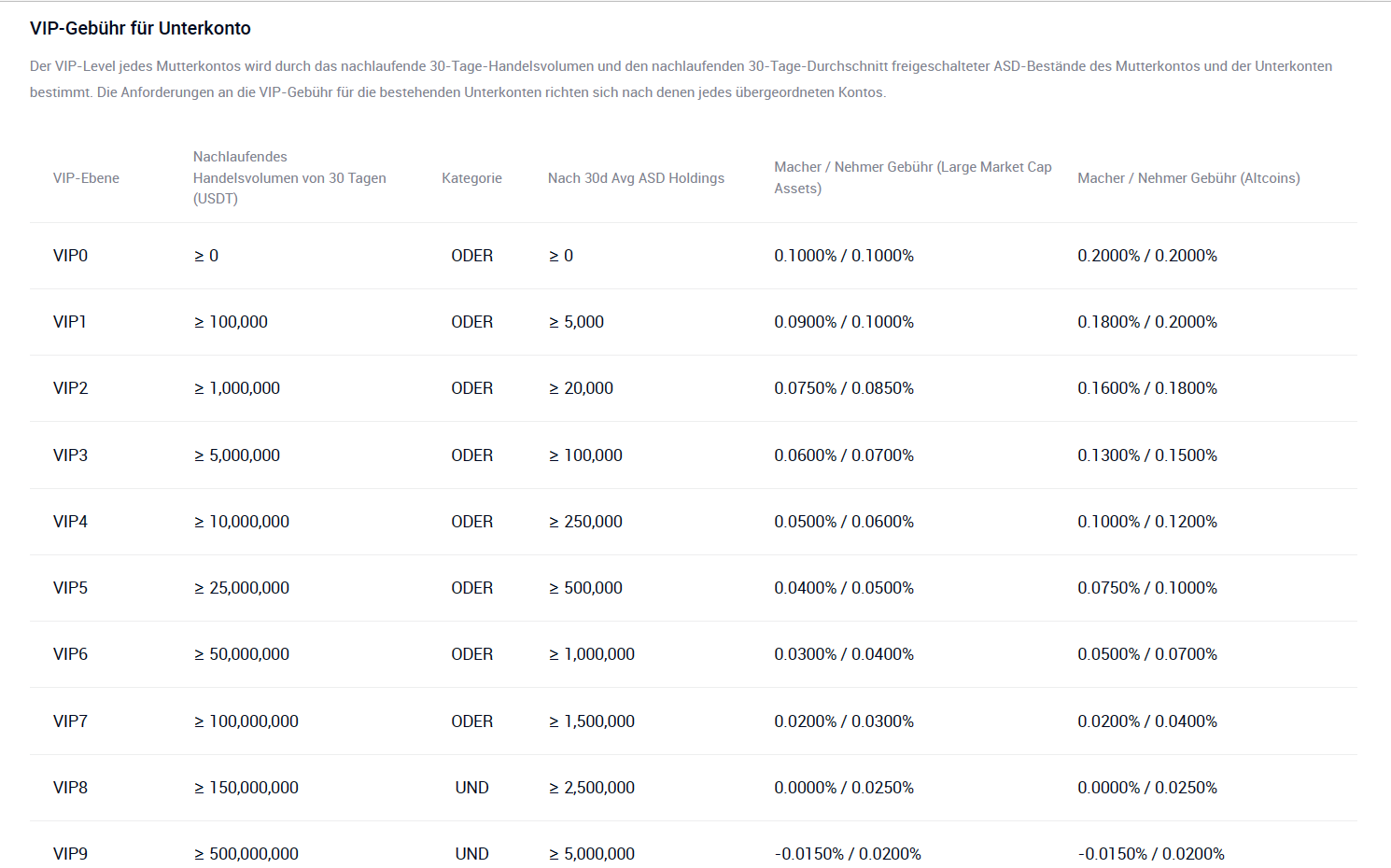This screenshot has height=868, width=1391.
Task: Click the Kategorie column header
Action: tap(471, 178)
